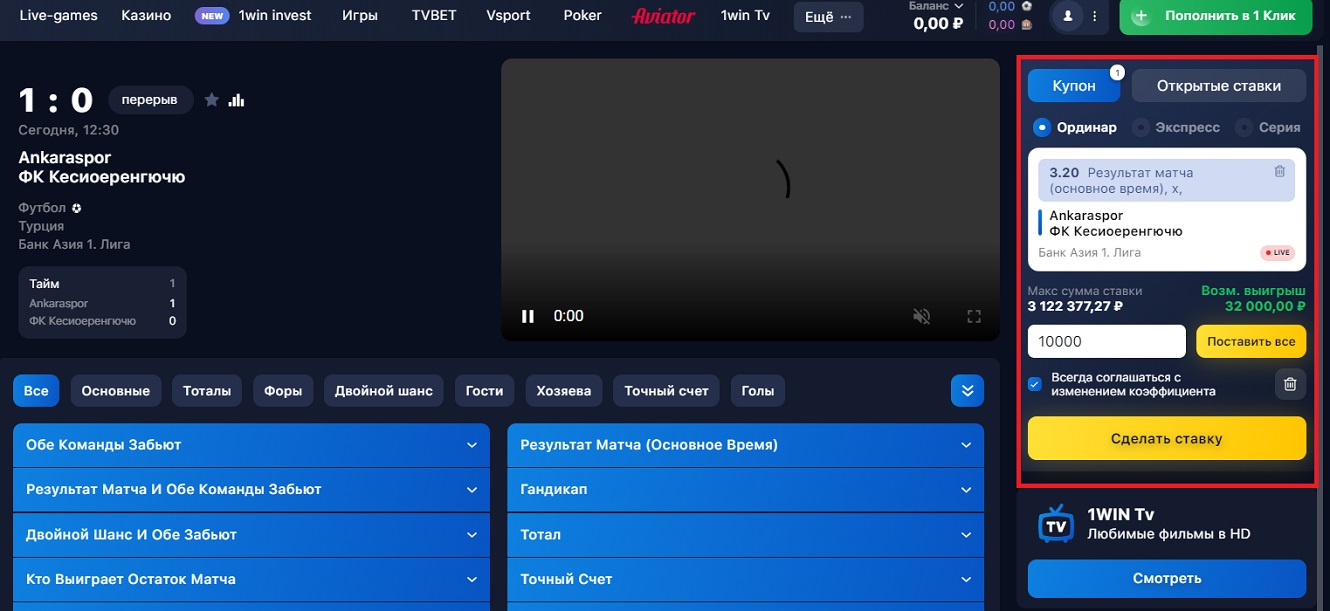Screen dimensions: 1330x611
Task: Collapse Результат Матча И Обе Команды Забьют
Action: coord(251,490)
